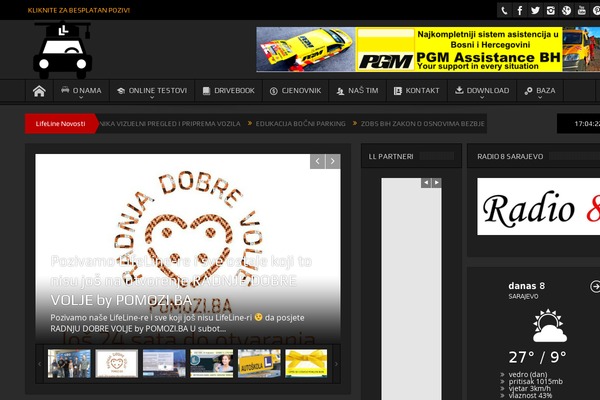Click the globe icon beside Instagram
The image size is (600, 400).
pos(566,10)
